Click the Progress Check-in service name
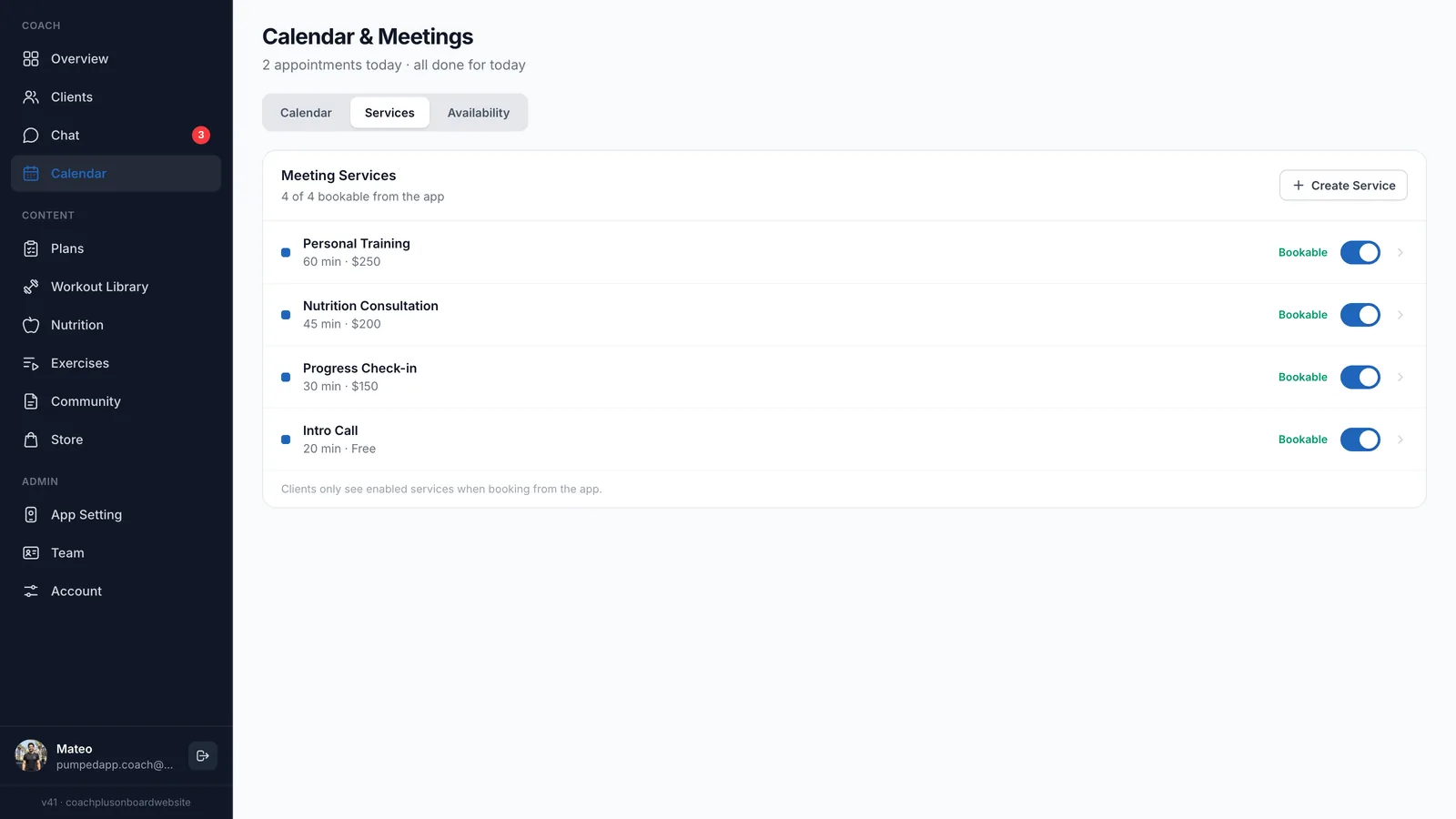This screenshot has width=1456, height=819. [359, 368]
